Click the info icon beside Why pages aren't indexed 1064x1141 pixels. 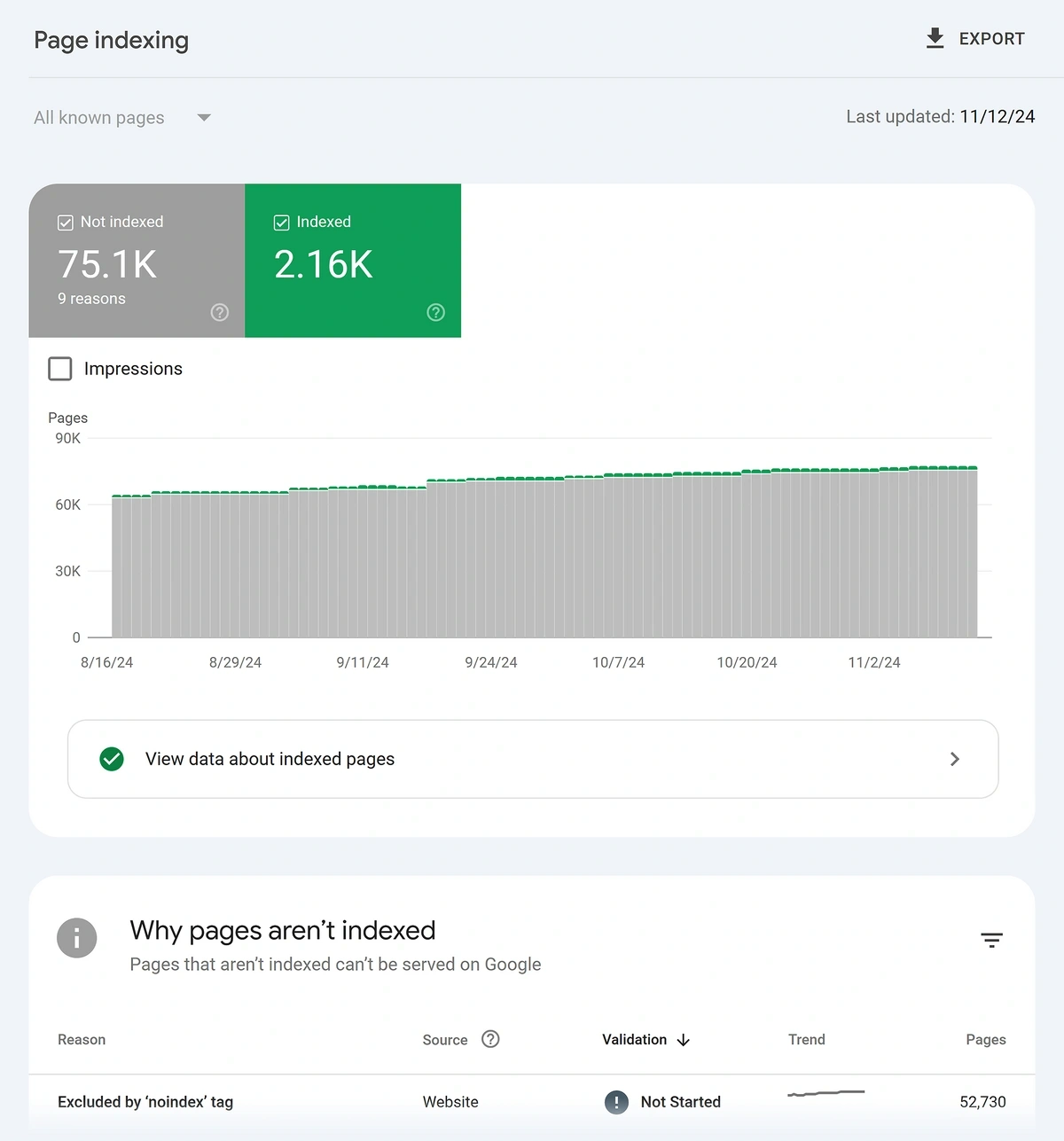pyautogui.click(x=77, y=938)
